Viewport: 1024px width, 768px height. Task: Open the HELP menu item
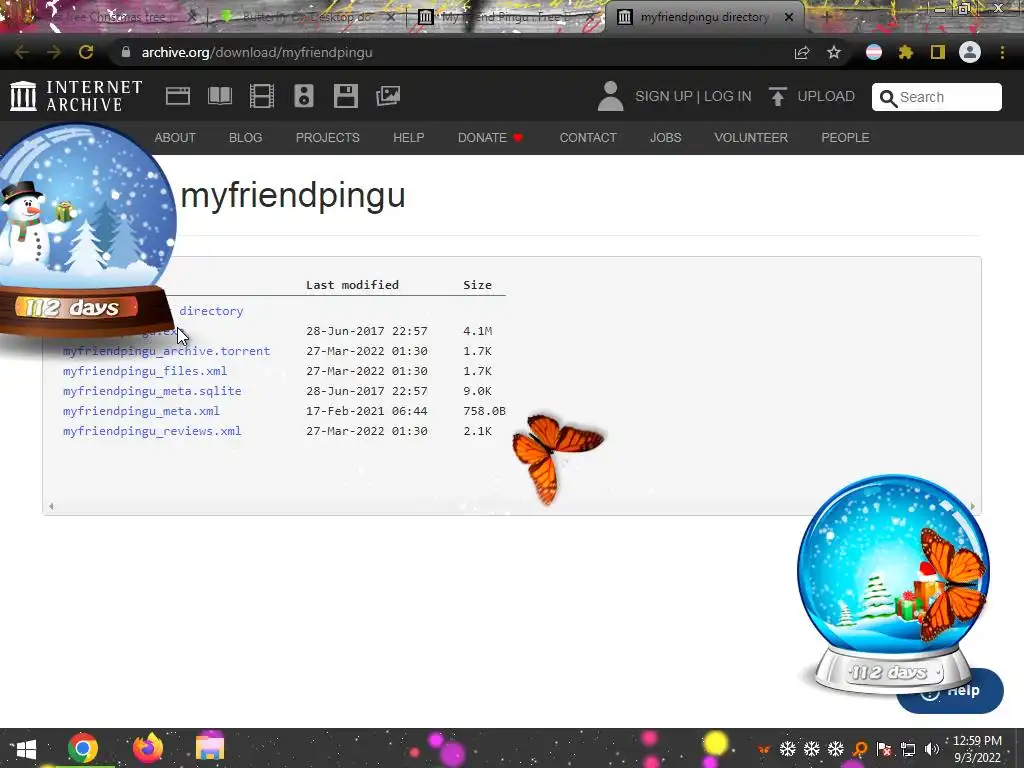tap(409, 138)
